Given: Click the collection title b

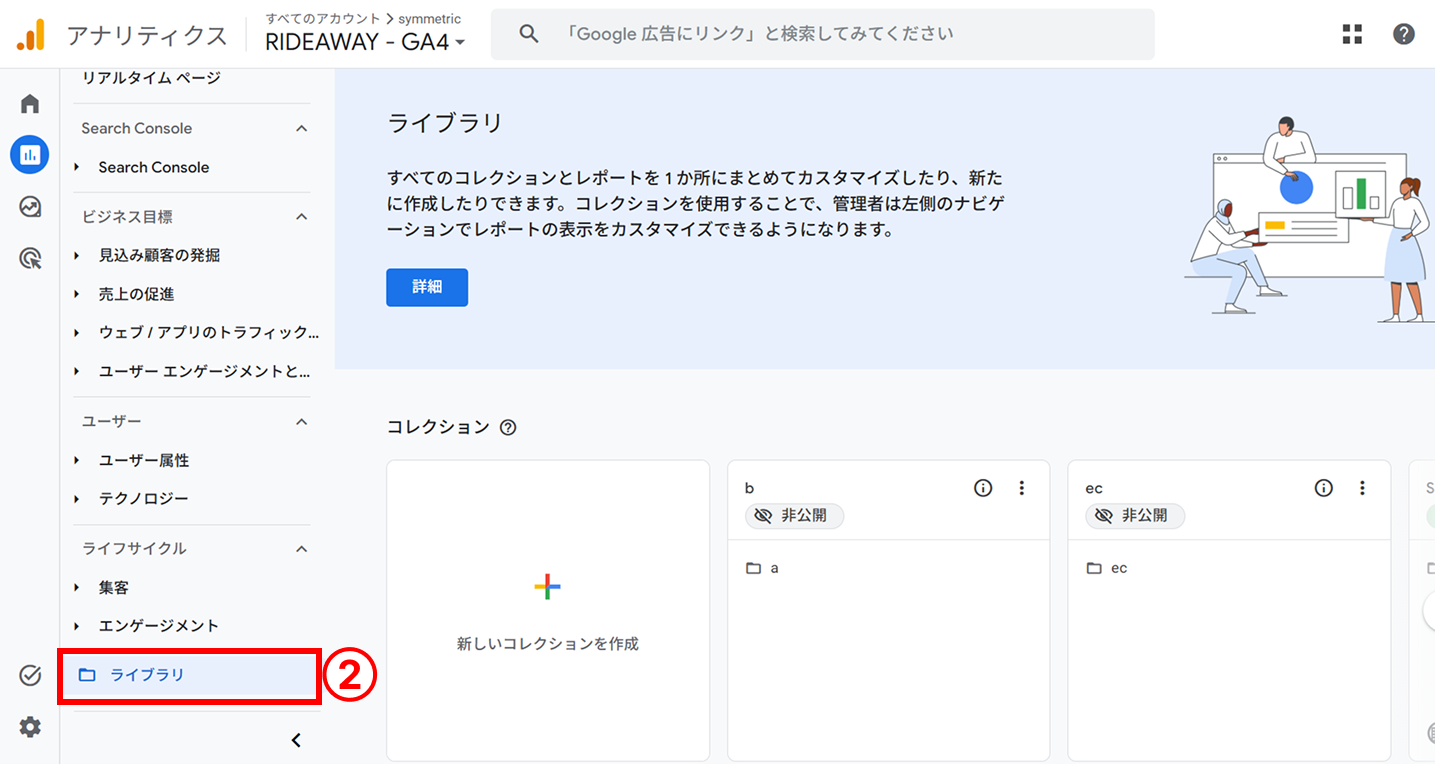Looking at the screenshot, I should coord(750,488).
